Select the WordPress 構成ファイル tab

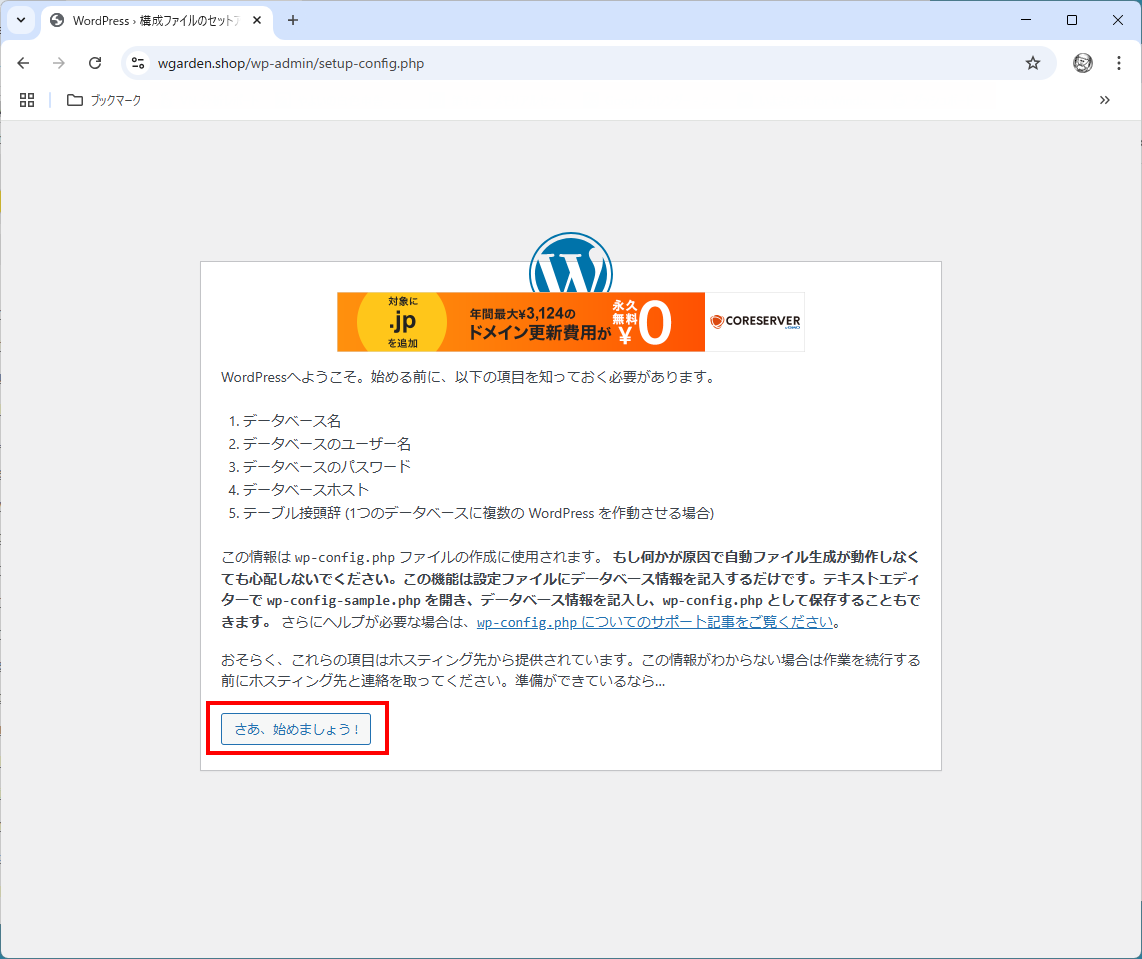click(150, 20)
